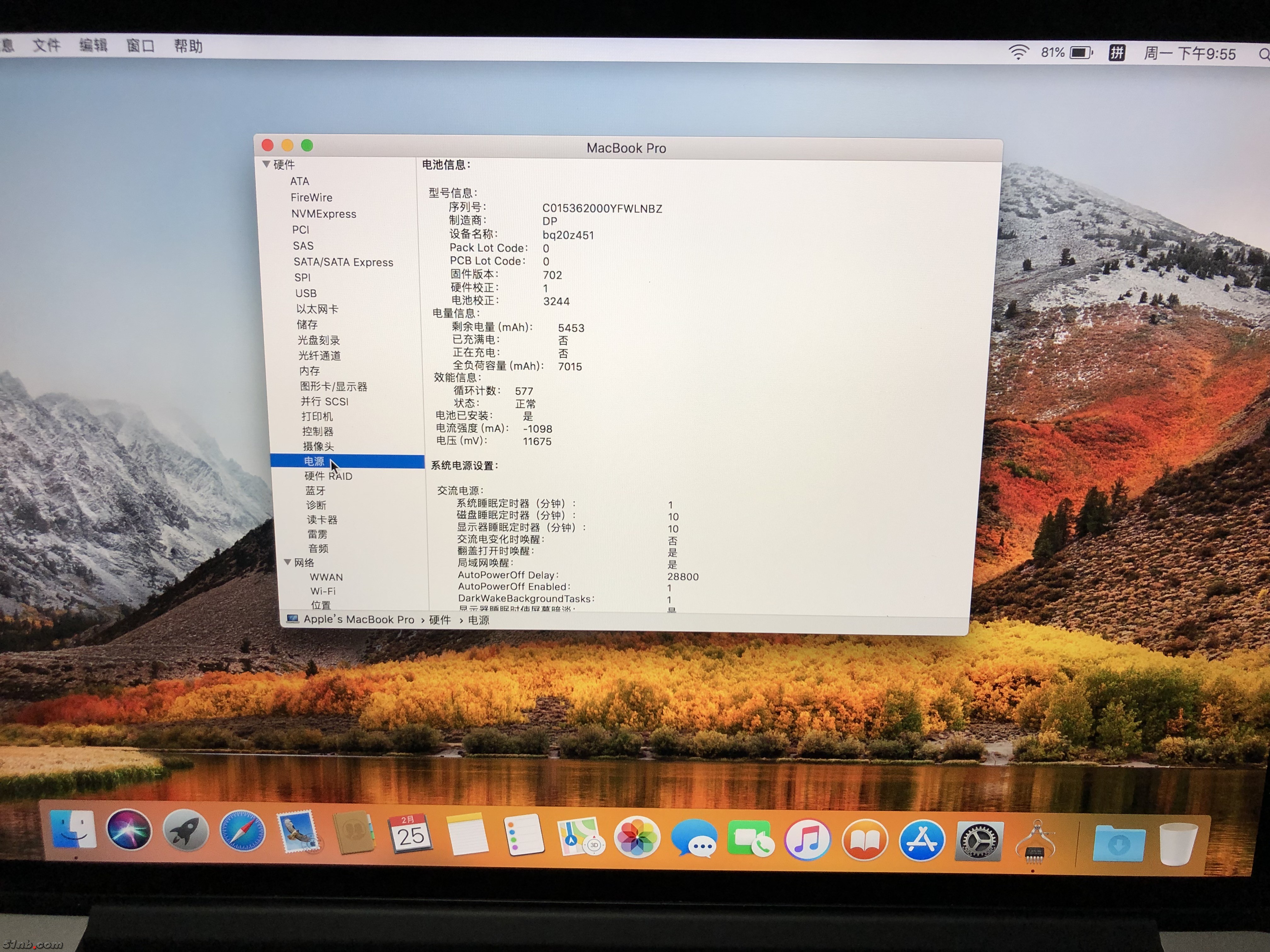1270x952 pixels.
Task: Select 蓝牙 in the sidebar
Action: pos(315,490)
